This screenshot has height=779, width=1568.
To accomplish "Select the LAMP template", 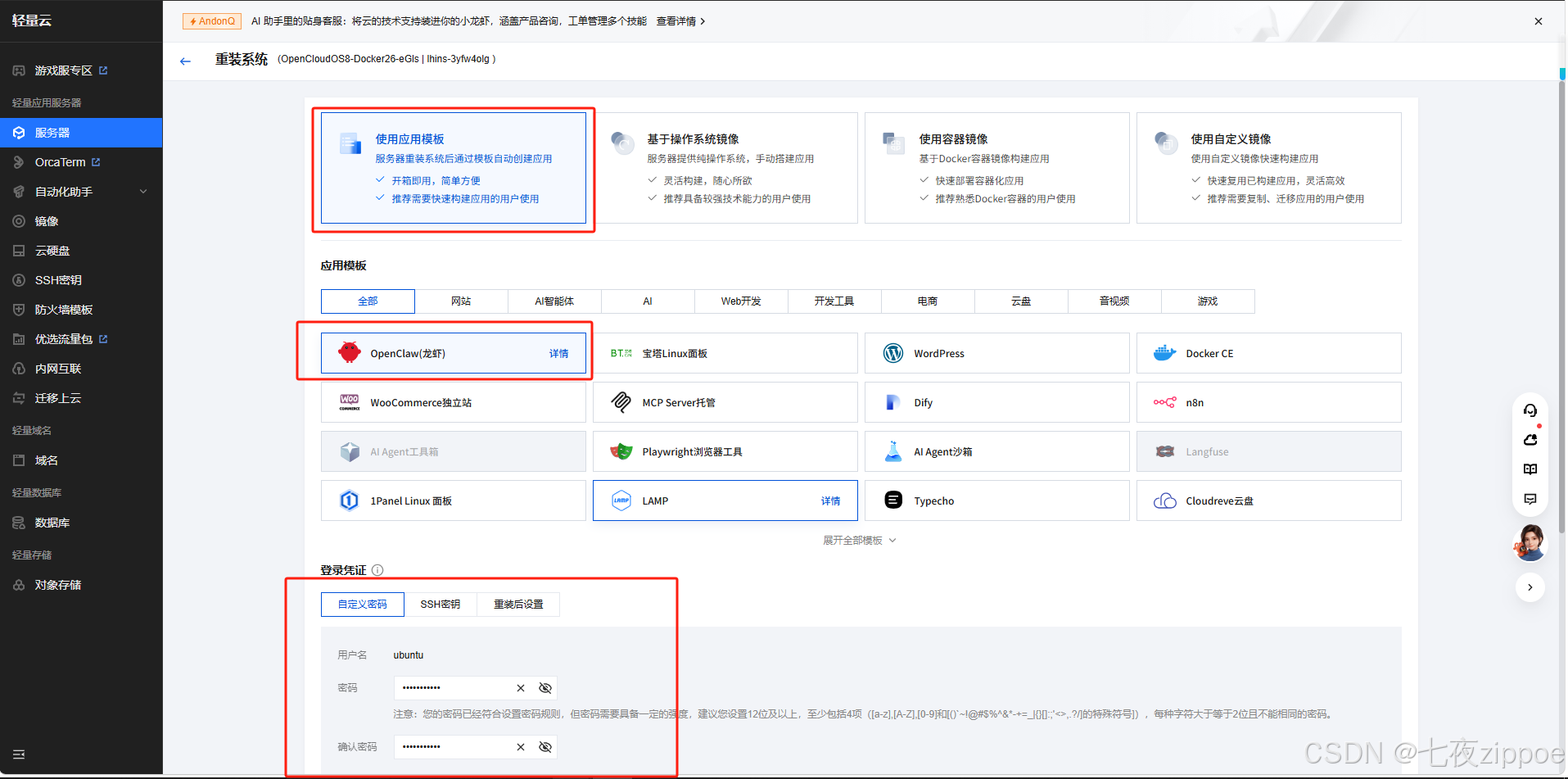I will [725, 500].
